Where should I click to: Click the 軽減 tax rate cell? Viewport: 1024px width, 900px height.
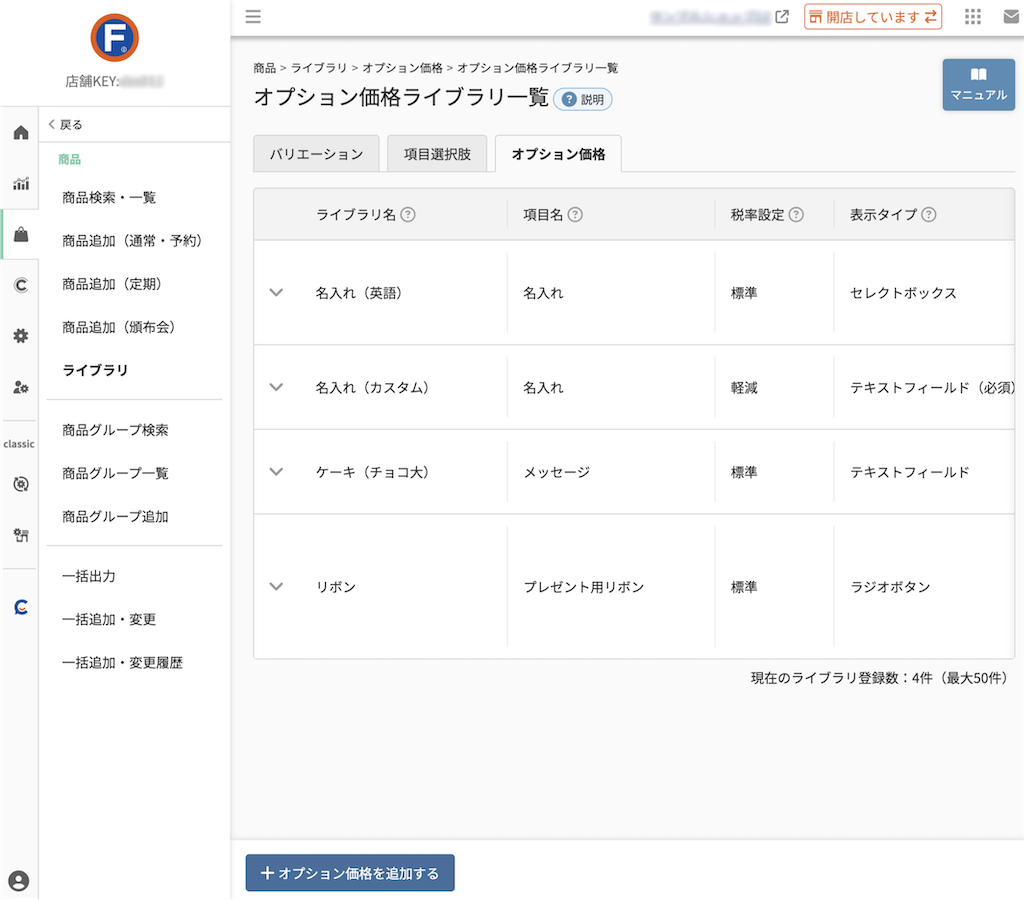click(744, 388)
